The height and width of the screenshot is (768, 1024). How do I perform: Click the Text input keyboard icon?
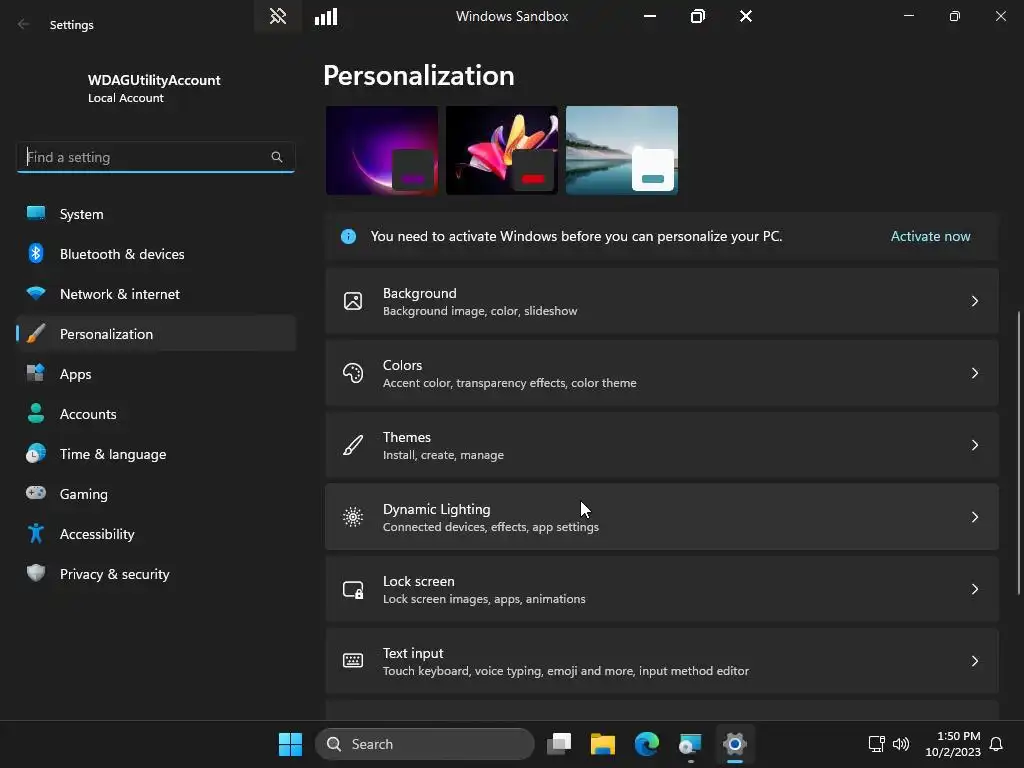tap(353, 661)
